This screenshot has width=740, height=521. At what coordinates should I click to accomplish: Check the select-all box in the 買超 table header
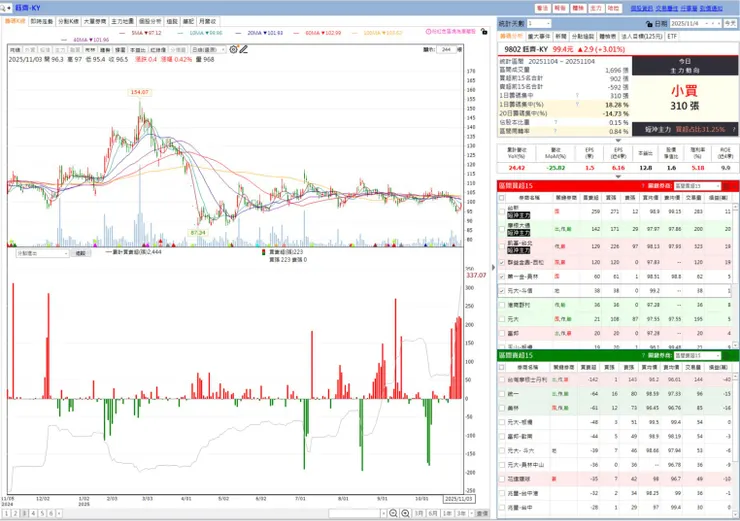pyautogui.click(x=502, y=198)
